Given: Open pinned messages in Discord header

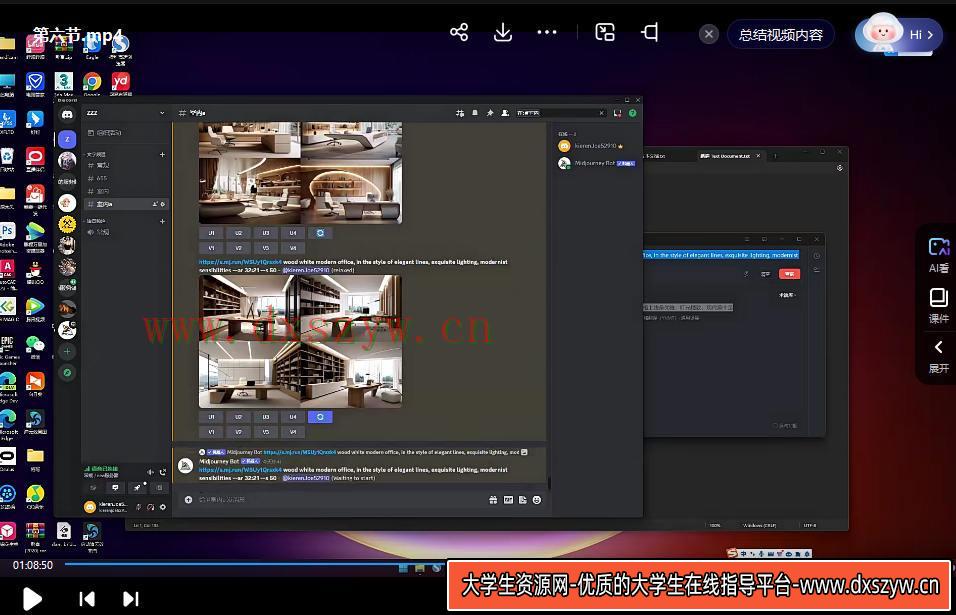Looking at the screenshot, I should [x=490, y=113].
